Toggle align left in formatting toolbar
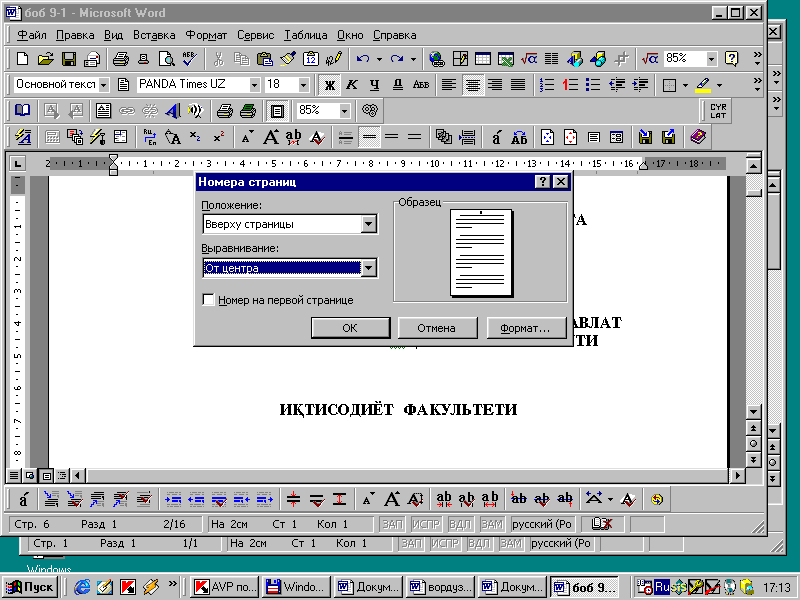 point(449,85)
